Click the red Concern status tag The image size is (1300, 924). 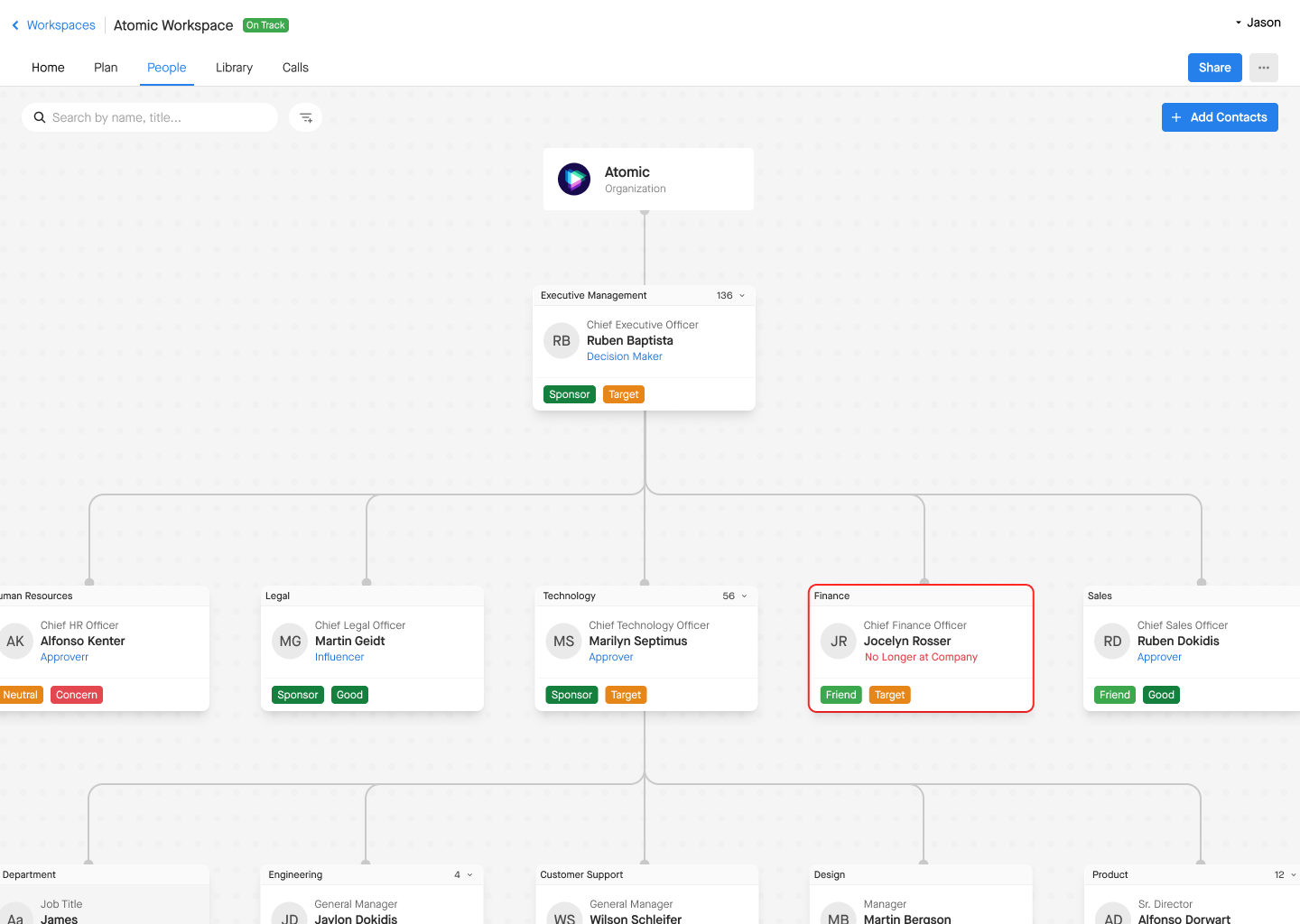pos(76,694)
